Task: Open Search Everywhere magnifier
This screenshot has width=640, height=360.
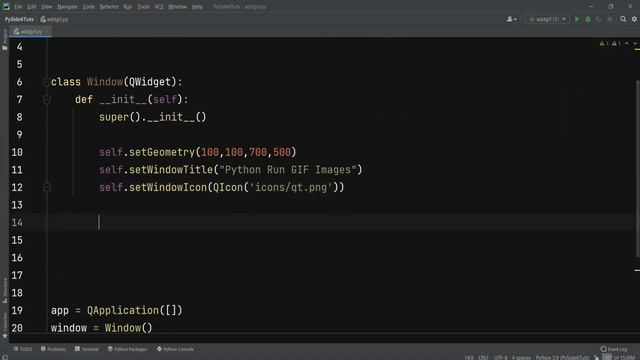Action: [x=623, y=19]
